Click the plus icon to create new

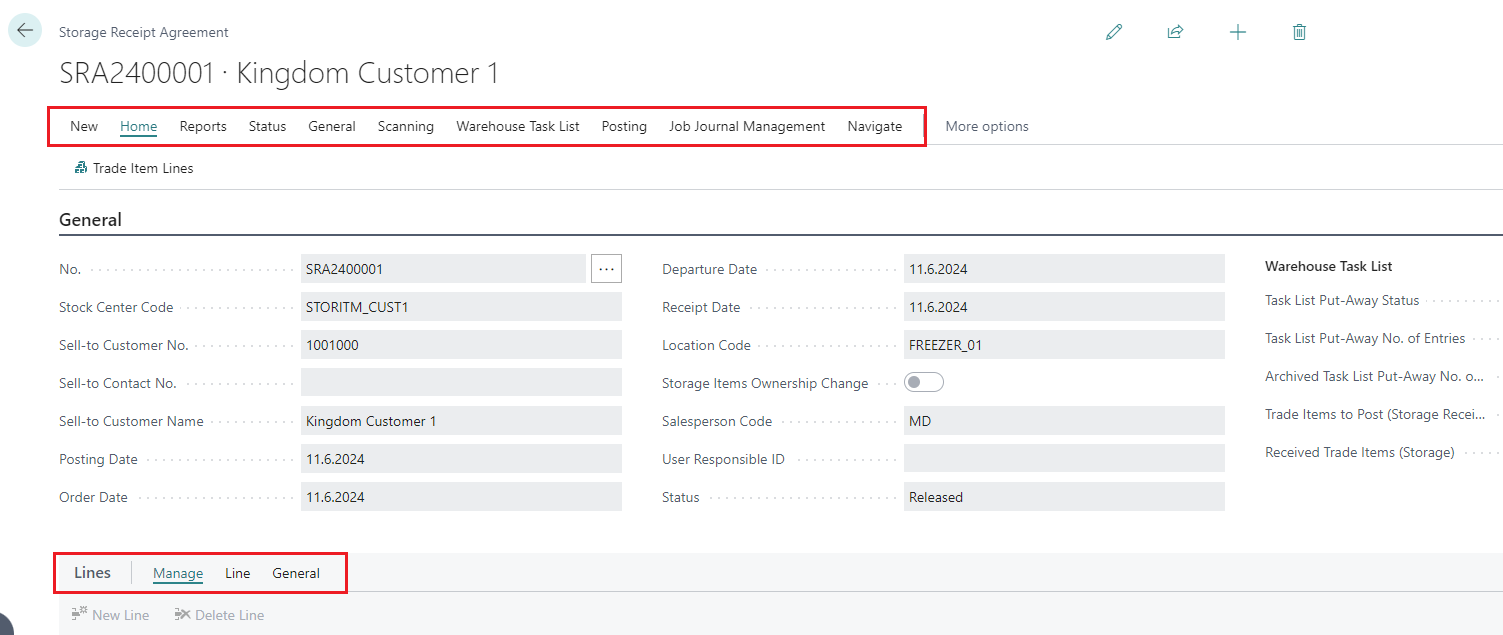click(x=1238, y=32)
